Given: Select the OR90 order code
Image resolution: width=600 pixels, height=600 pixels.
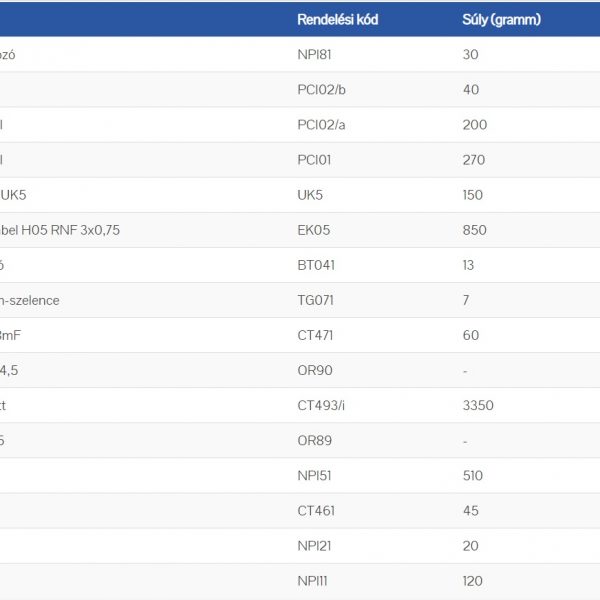Looking at the screenshot, I should [314, 370].
